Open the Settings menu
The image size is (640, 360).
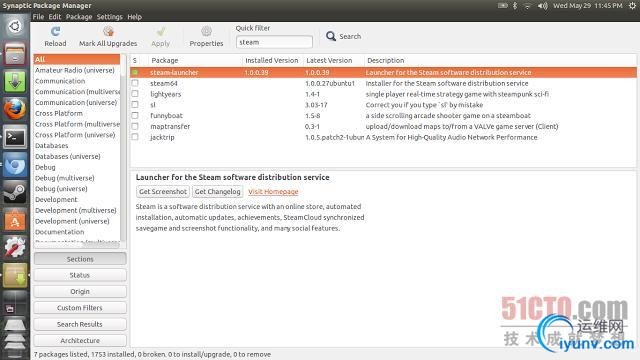pyautogui.click(x=109, y=17)
